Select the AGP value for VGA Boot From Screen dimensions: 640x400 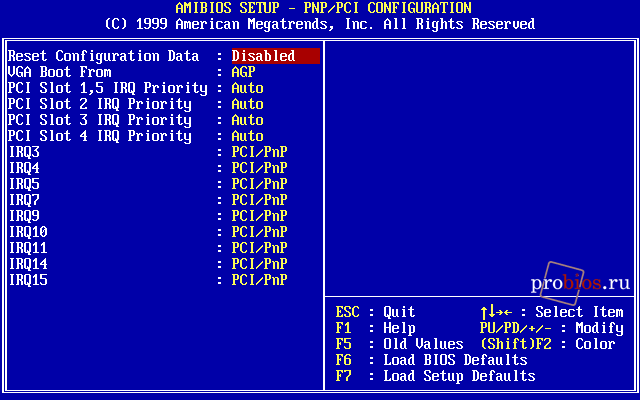(x=243, y=72)
